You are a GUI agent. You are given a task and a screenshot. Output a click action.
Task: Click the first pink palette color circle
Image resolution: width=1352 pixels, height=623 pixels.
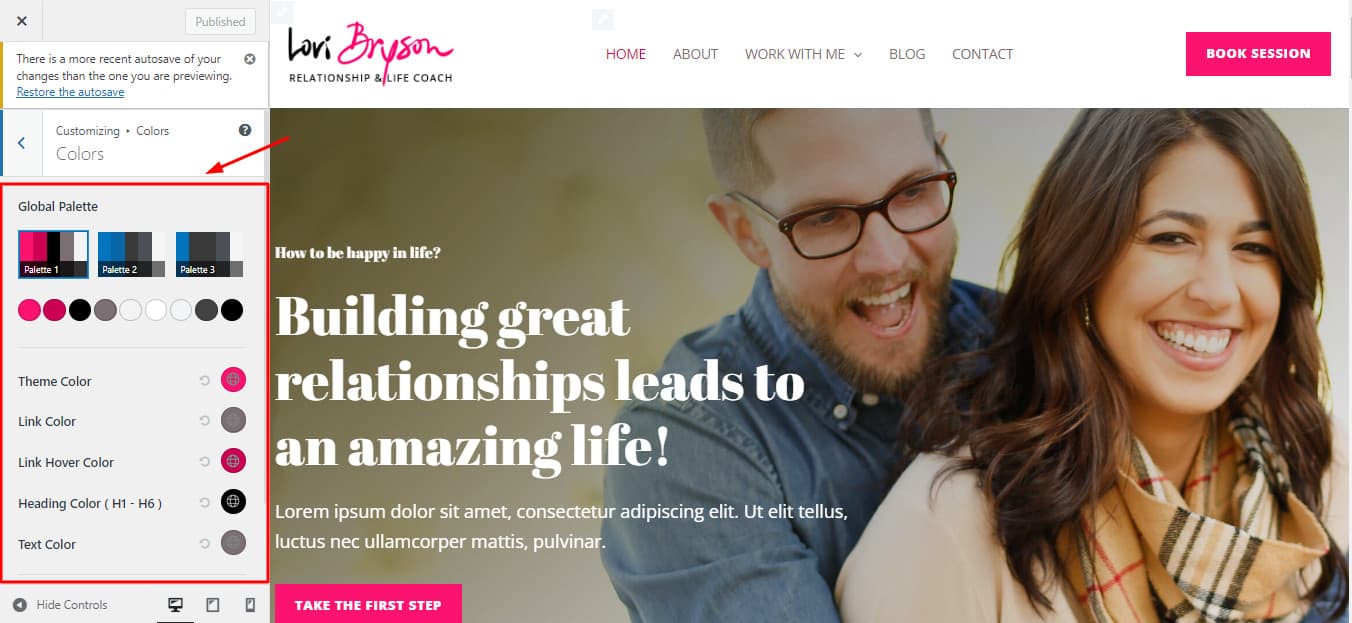29,310
